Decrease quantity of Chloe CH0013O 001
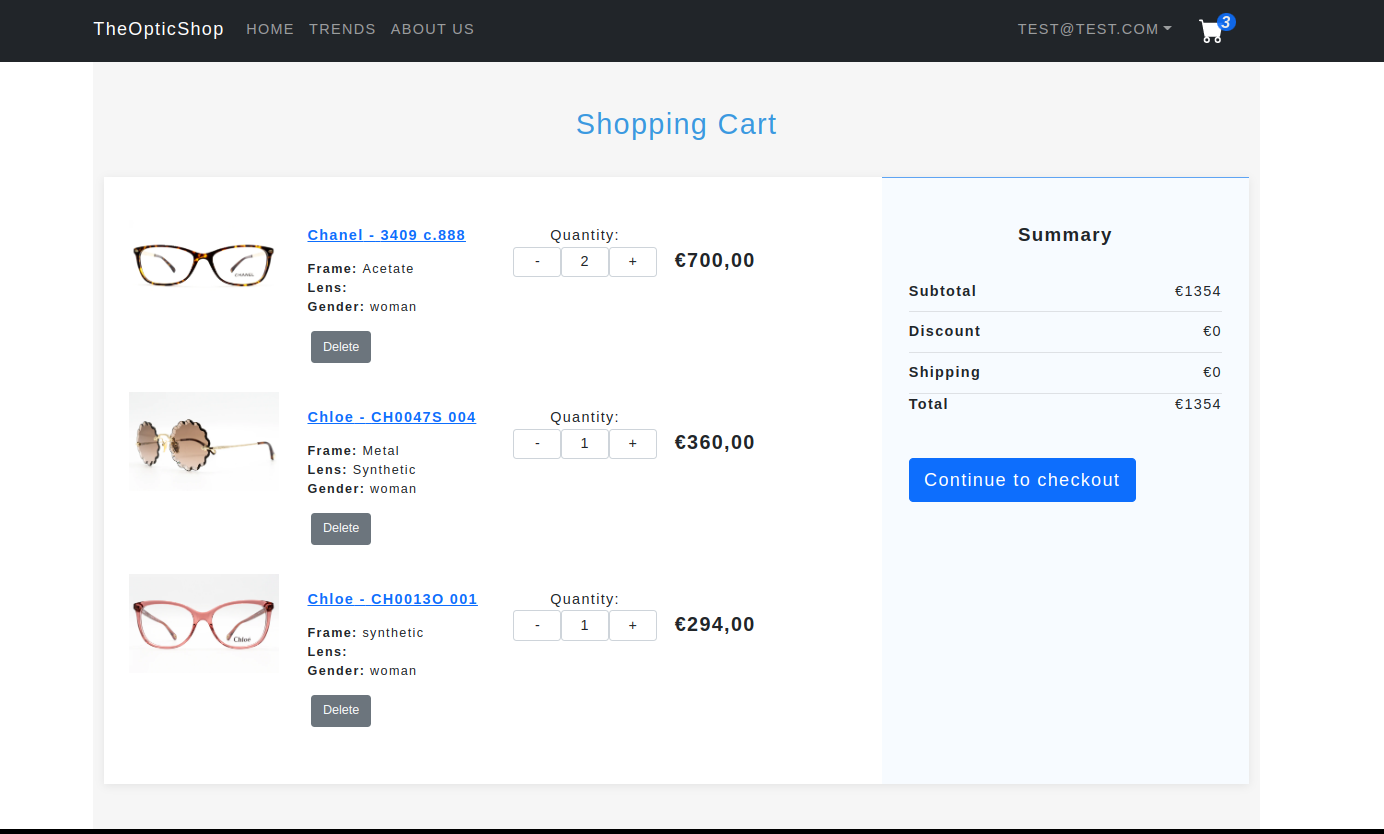The height and width of the screenshot is (834, 1384). pos(537,625)
